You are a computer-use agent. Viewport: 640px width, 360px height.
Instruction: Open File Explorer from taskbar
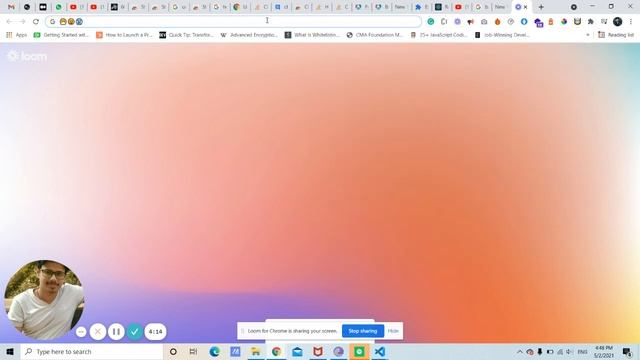pyautogui.click(x=256, y=351)
